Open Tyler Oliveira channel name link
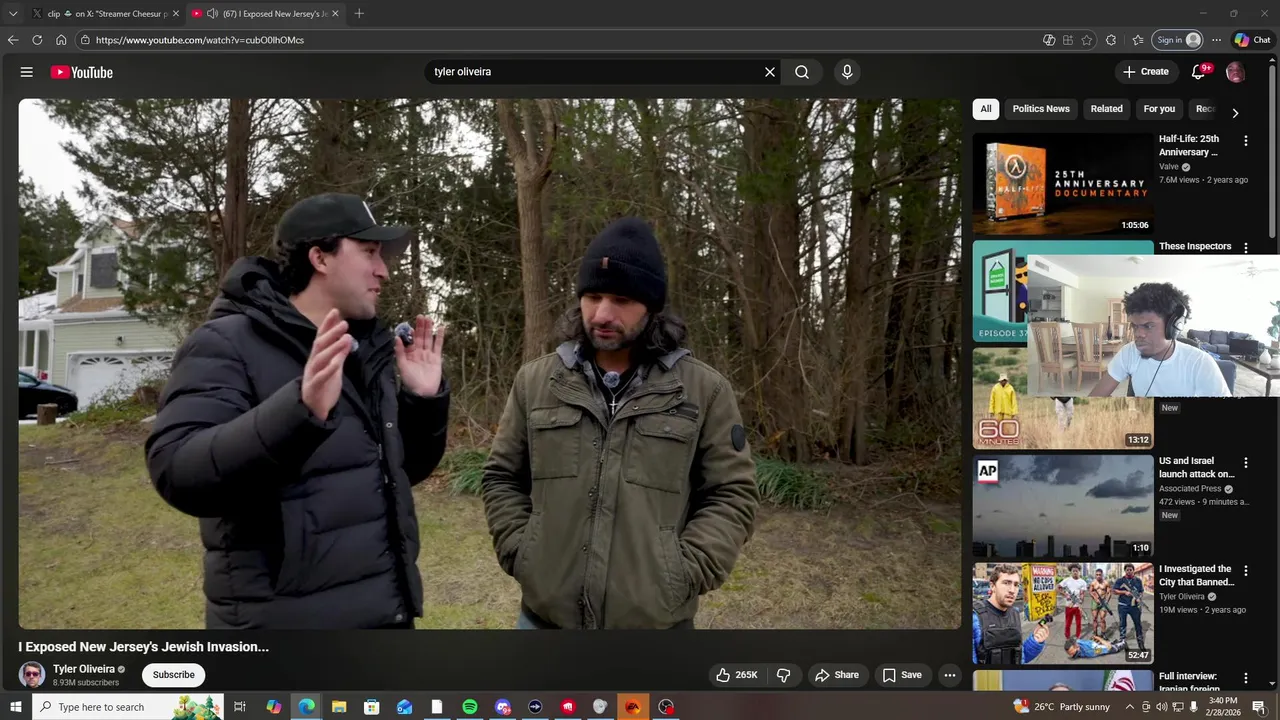Image resolution: width=1280 pixels, height=720 pixels. [84, 669]
